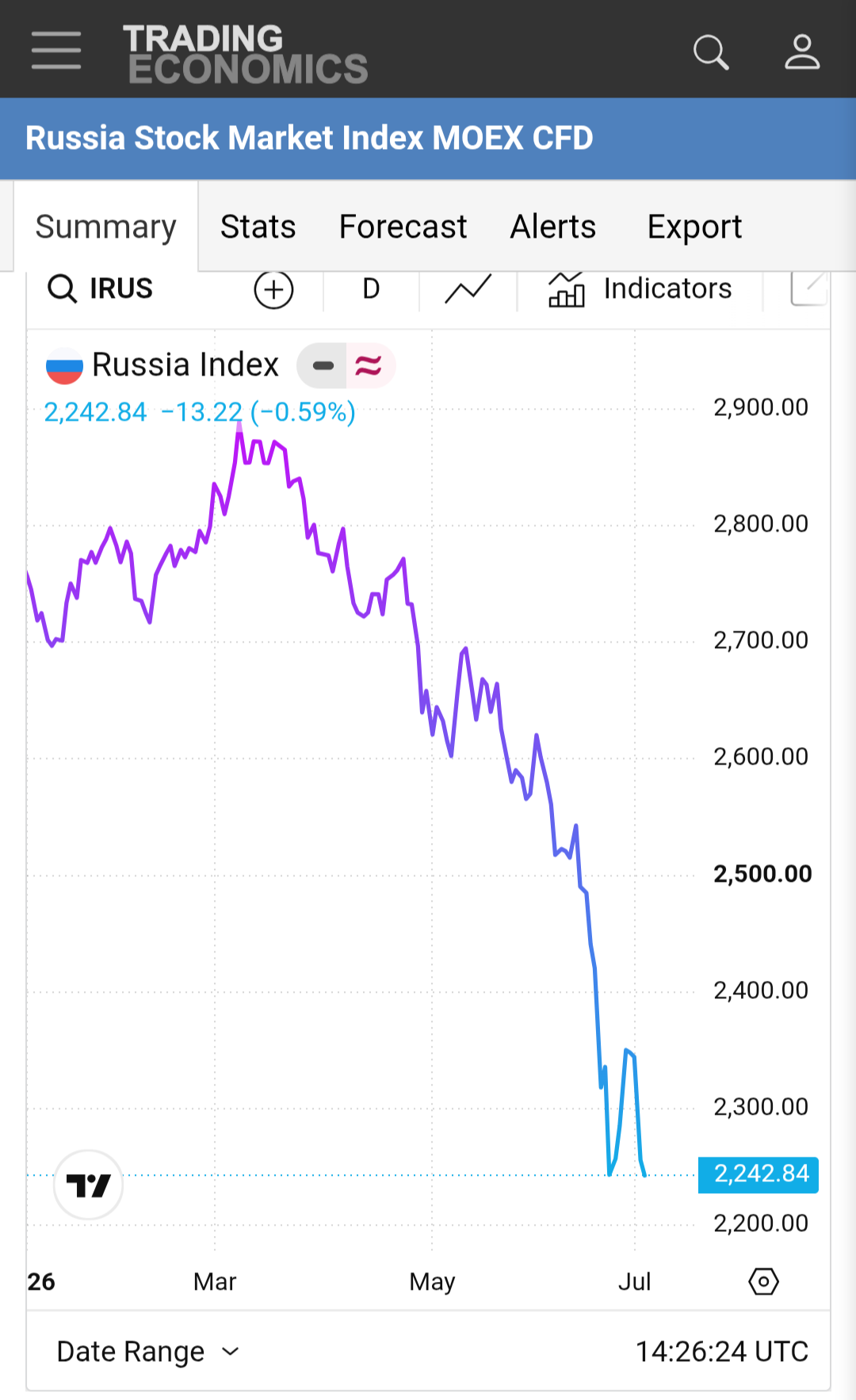Viewport: 856px width, 1400px height.
Task: Click the 14:26:24 UTC timezone button
Action: (722, 1352)
